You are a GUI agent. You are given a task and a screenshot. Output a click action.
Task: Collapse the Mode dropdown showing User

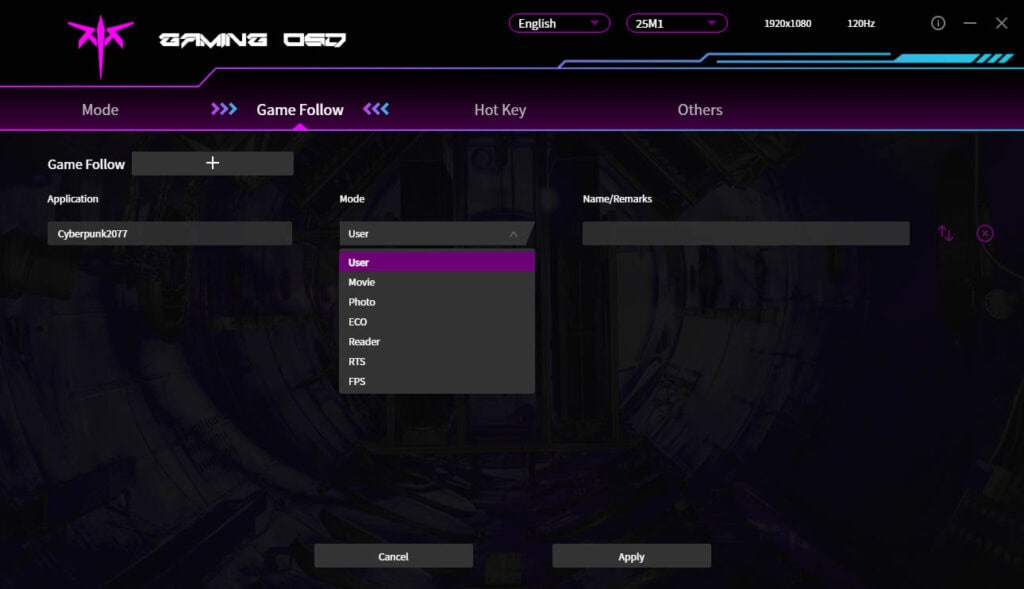click(x=436, y=234)
